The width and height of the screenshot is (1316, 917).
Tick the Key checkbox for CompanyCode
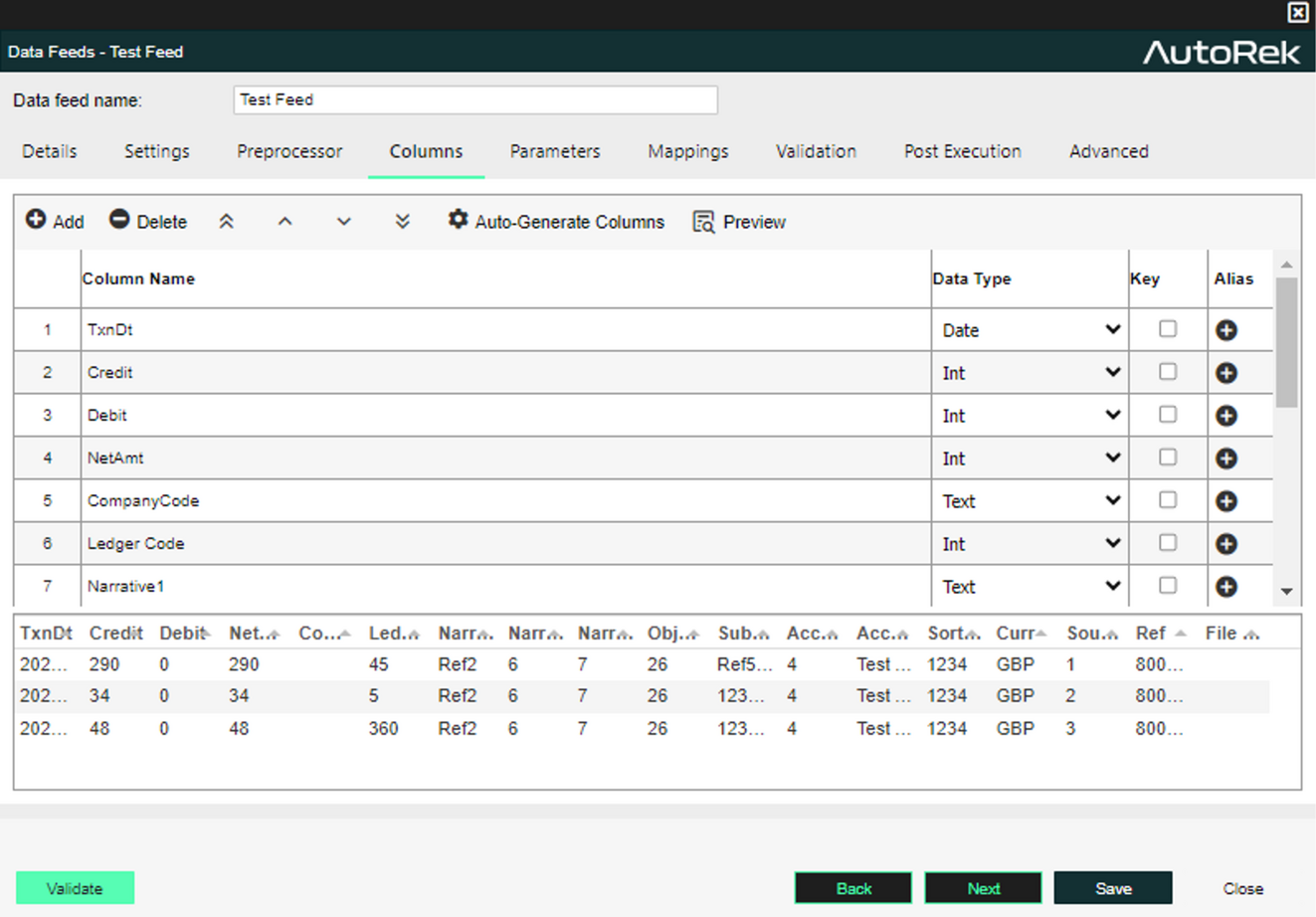tap(1168, 500)
